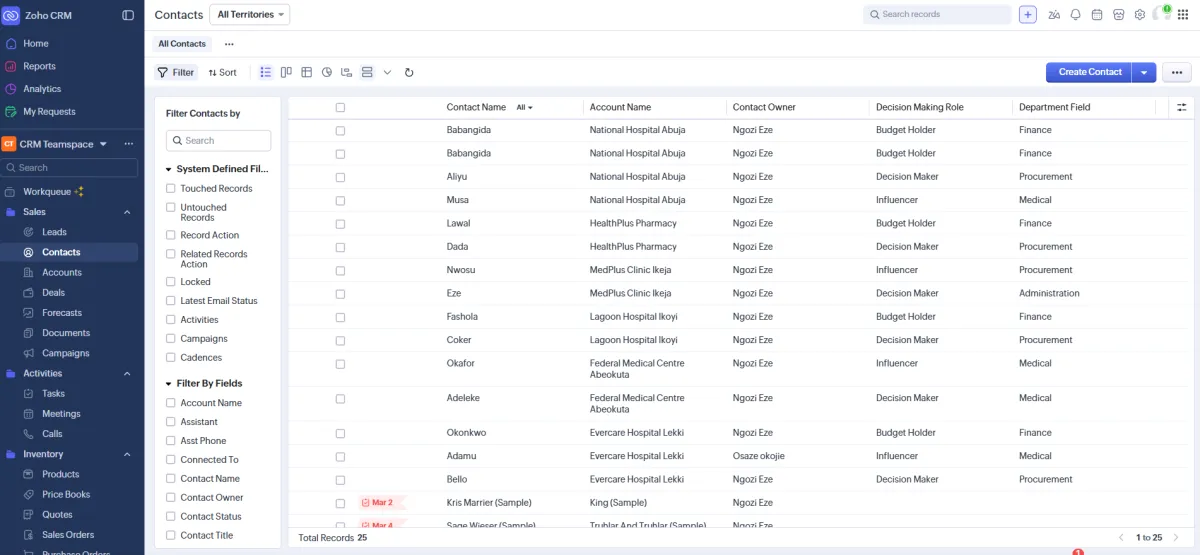Collapse the Filter By Fields section
This screenshot has width=1200, height=555.
[168, 384]
